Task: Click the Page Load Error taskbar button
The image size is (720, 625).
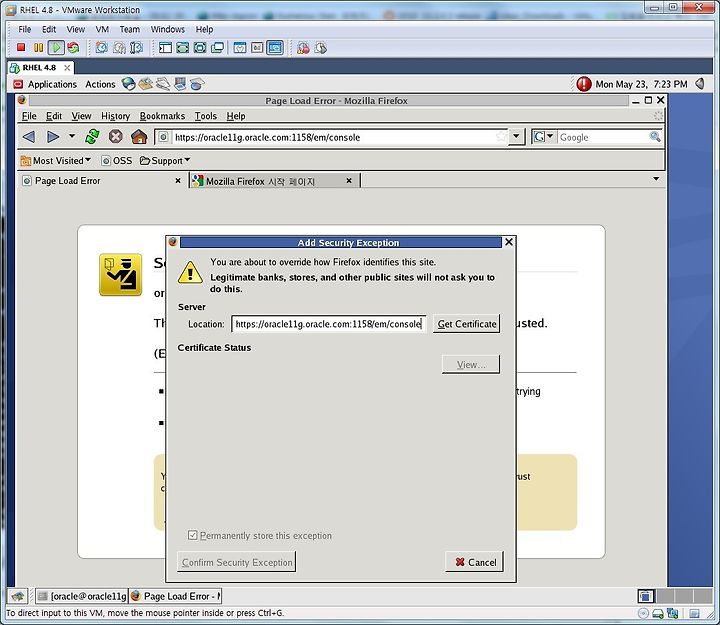Action: pos(175,596)
